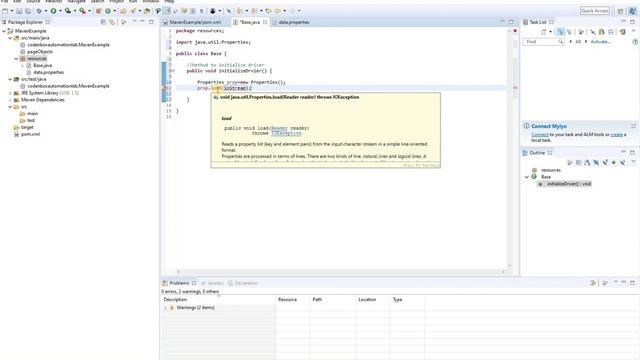The image size is (640, 360).
Task: Click Activate... link in Task List
Action: tap(600, 42)
